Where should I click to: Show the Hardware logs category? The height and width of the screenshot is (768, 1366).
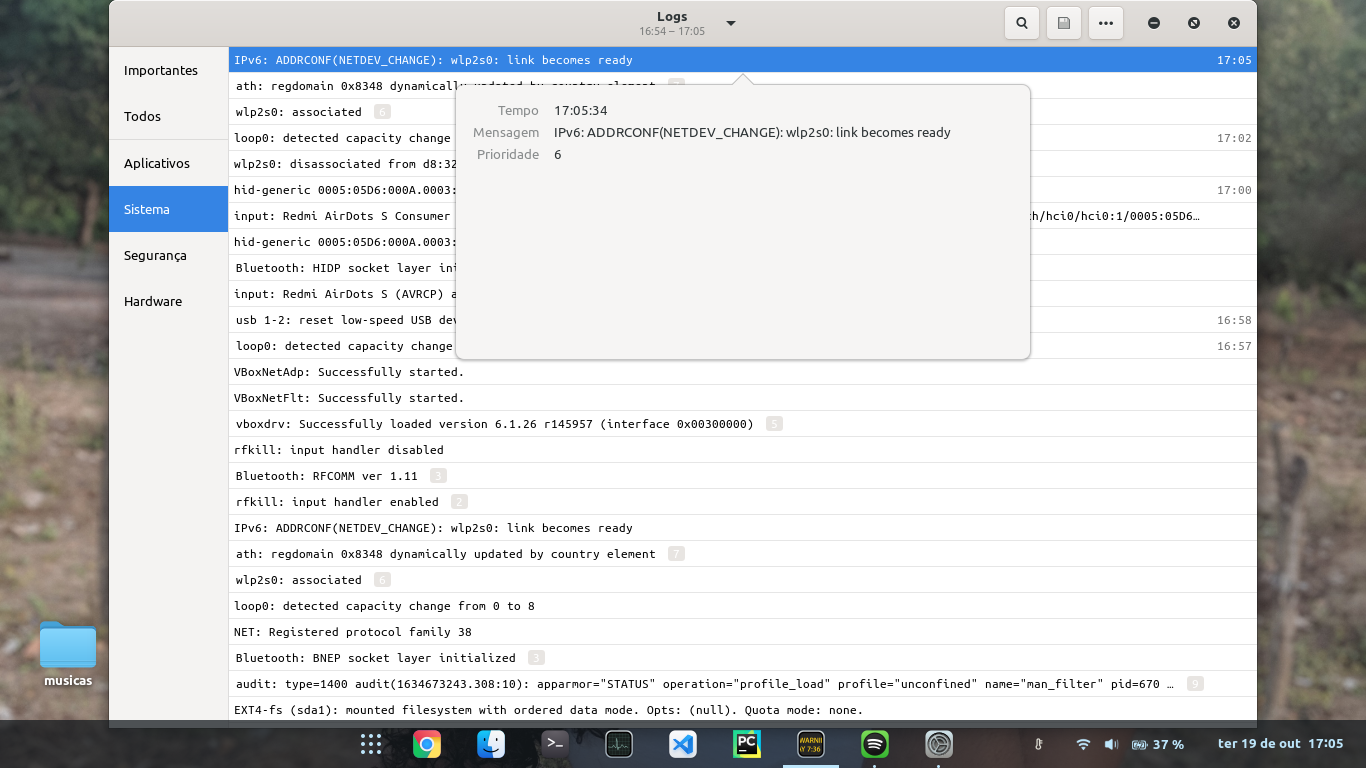(x=153, y=302)
